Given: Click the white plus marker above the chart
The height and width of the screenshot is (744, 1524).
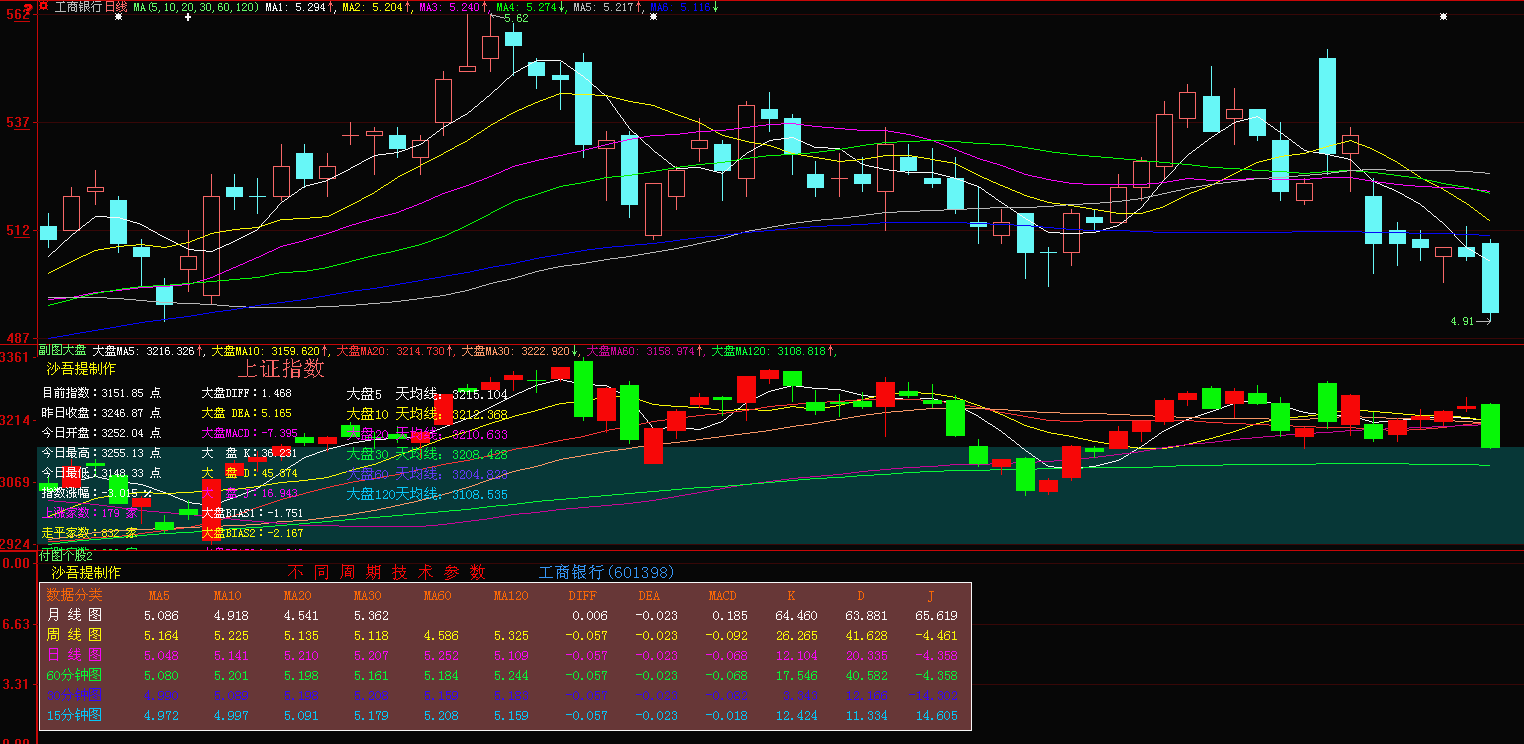Looking at the screenshot, I should point(188,17).
